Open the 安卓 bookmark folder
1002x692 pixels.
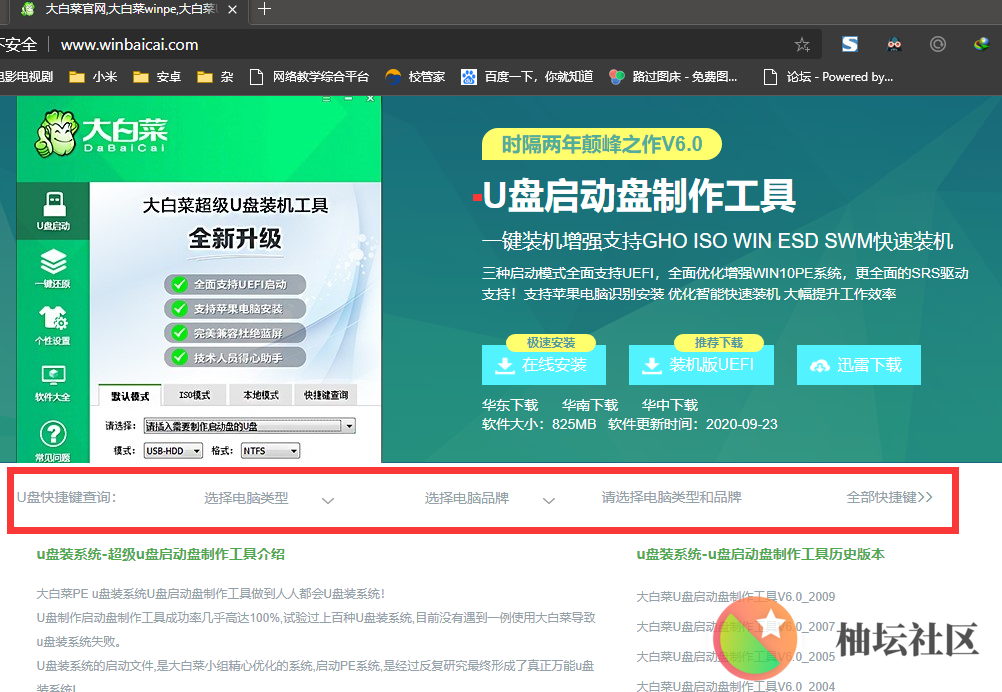pyautogui.click(x=157, y=77)
